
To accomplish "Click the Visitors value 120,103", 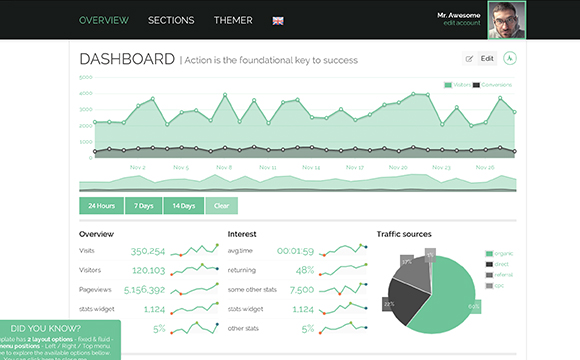I will [149, 271].
